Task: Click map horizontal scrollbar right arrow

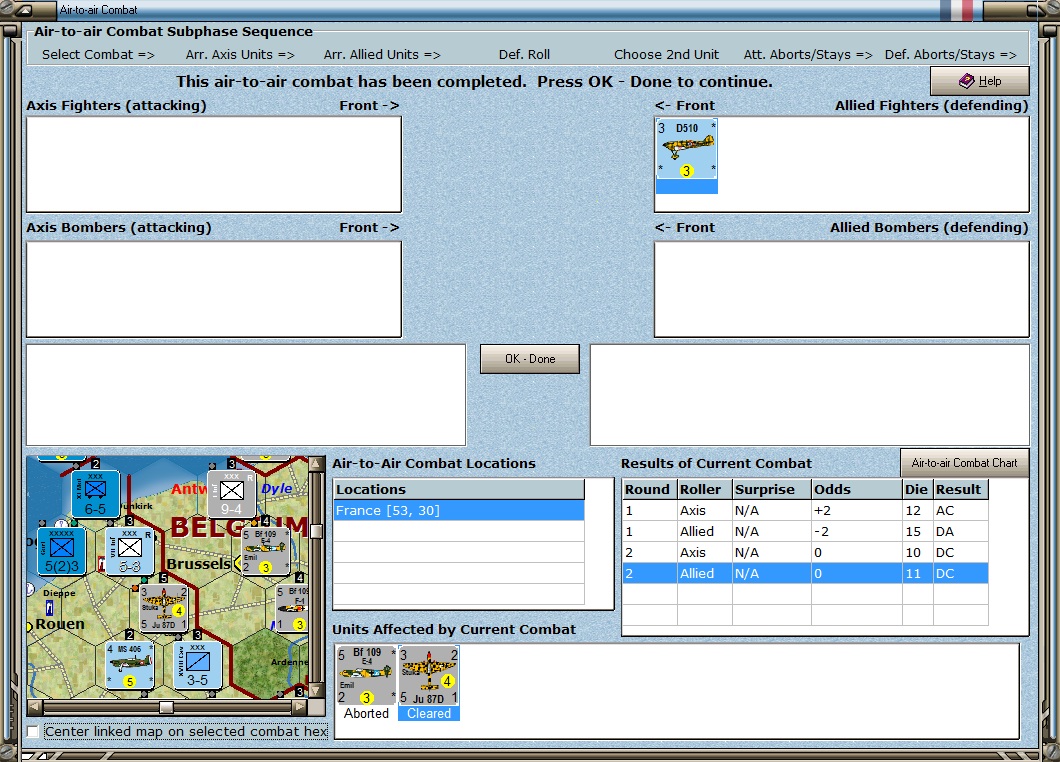Action: [x=299, y=707]
